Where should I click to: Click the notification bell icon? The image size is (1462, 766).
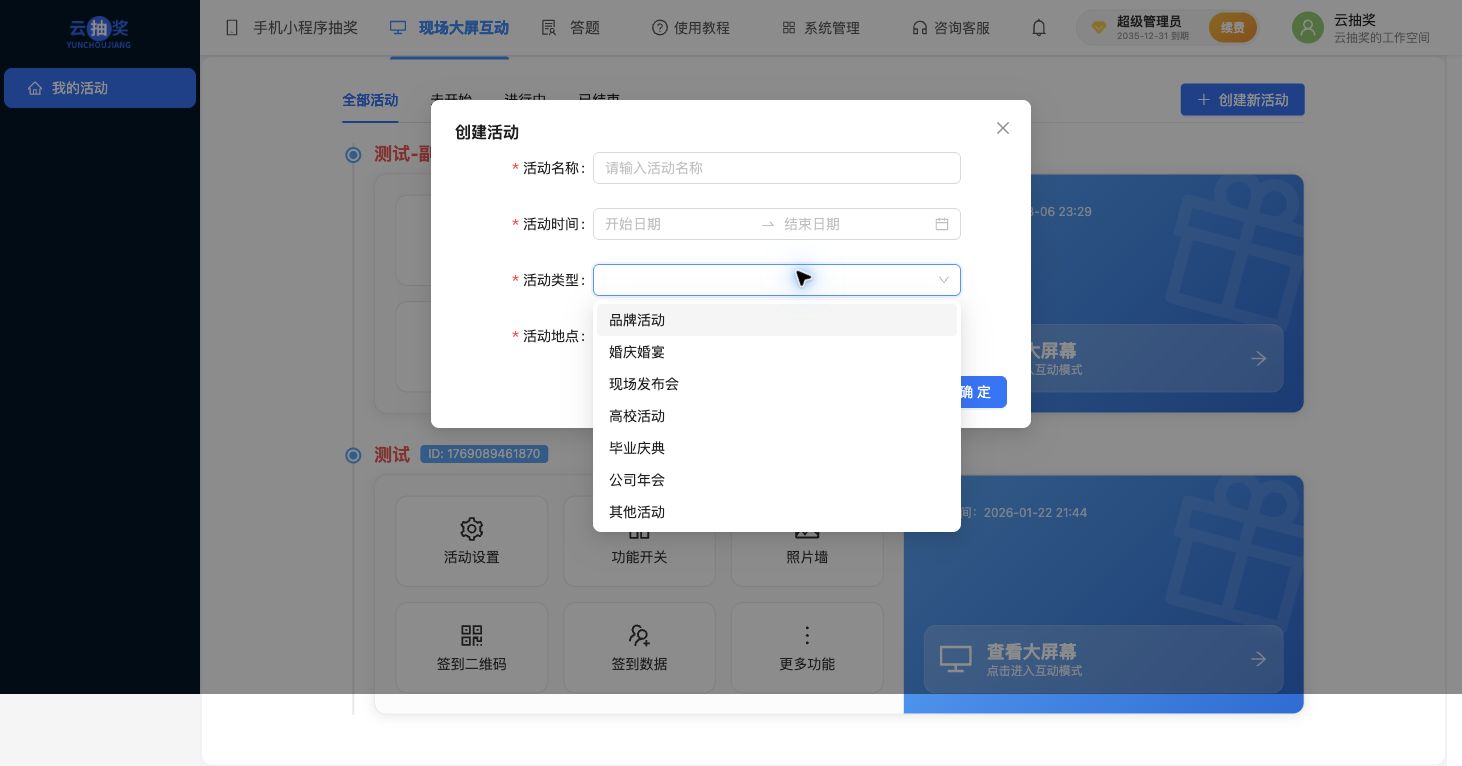(1039, 28)
